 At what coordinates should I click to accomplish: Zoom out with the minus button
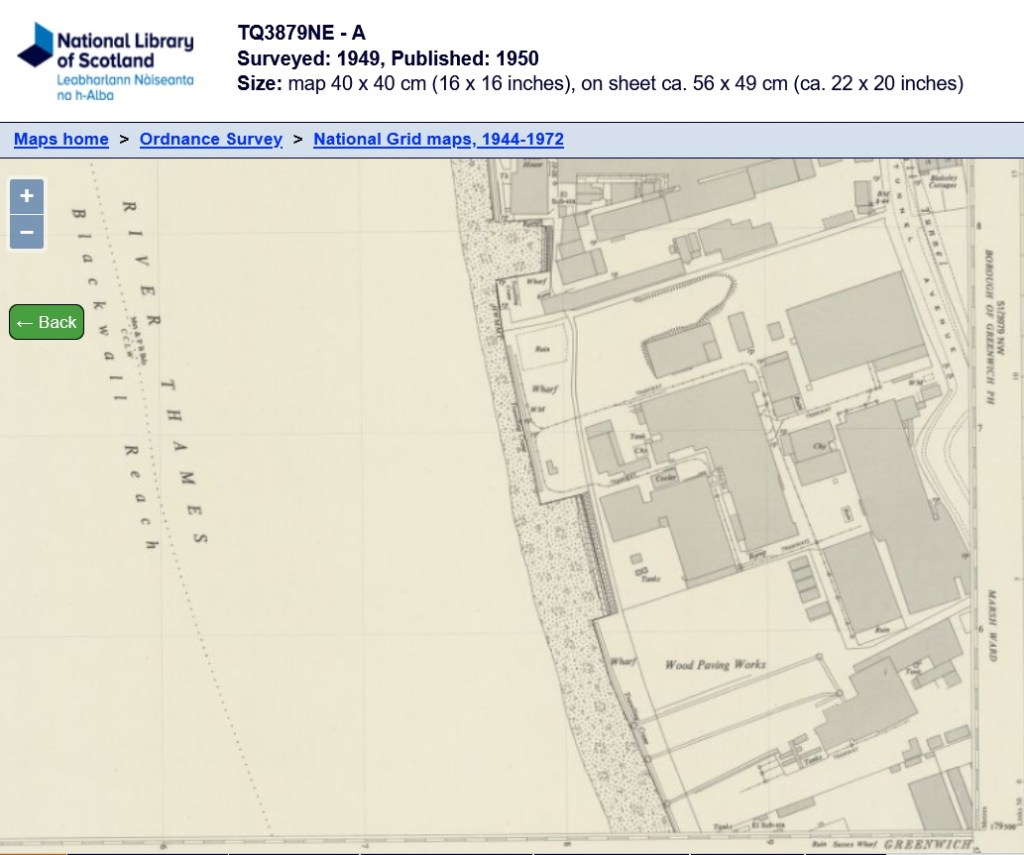pyautogui.click(x=27, y=233)
